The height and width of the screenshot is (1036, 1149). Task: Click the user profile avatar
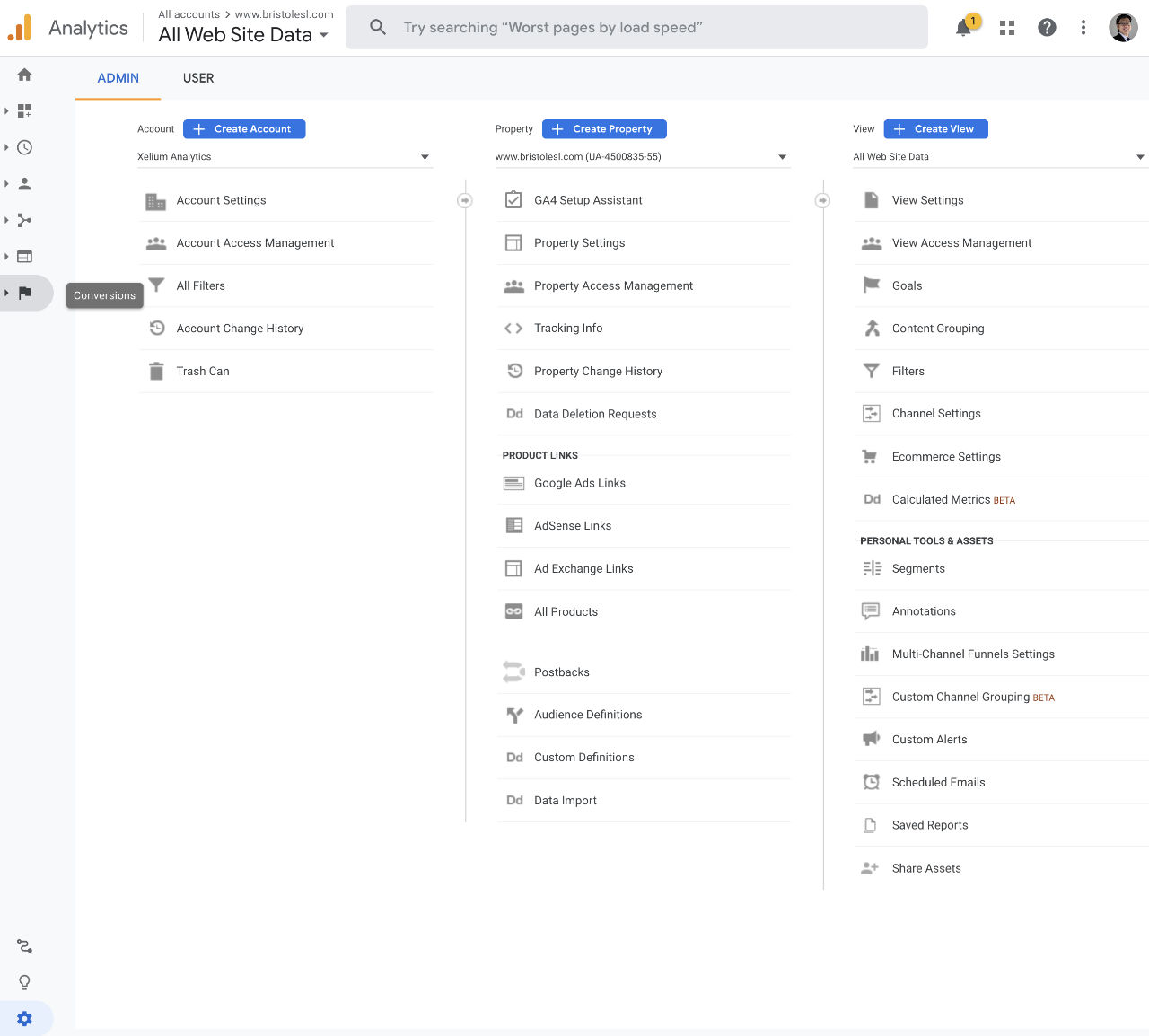[x=1123, y=28]
